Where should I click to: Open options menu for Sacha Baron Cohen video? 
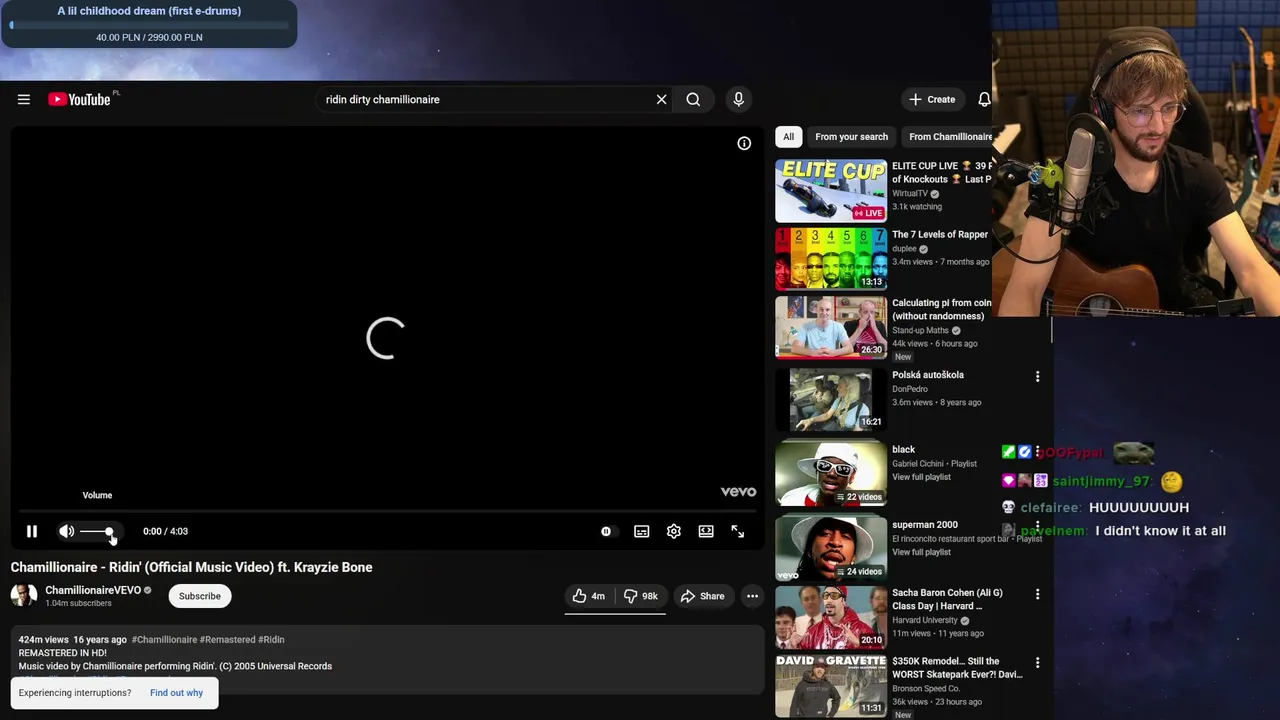click(1037, 594)
